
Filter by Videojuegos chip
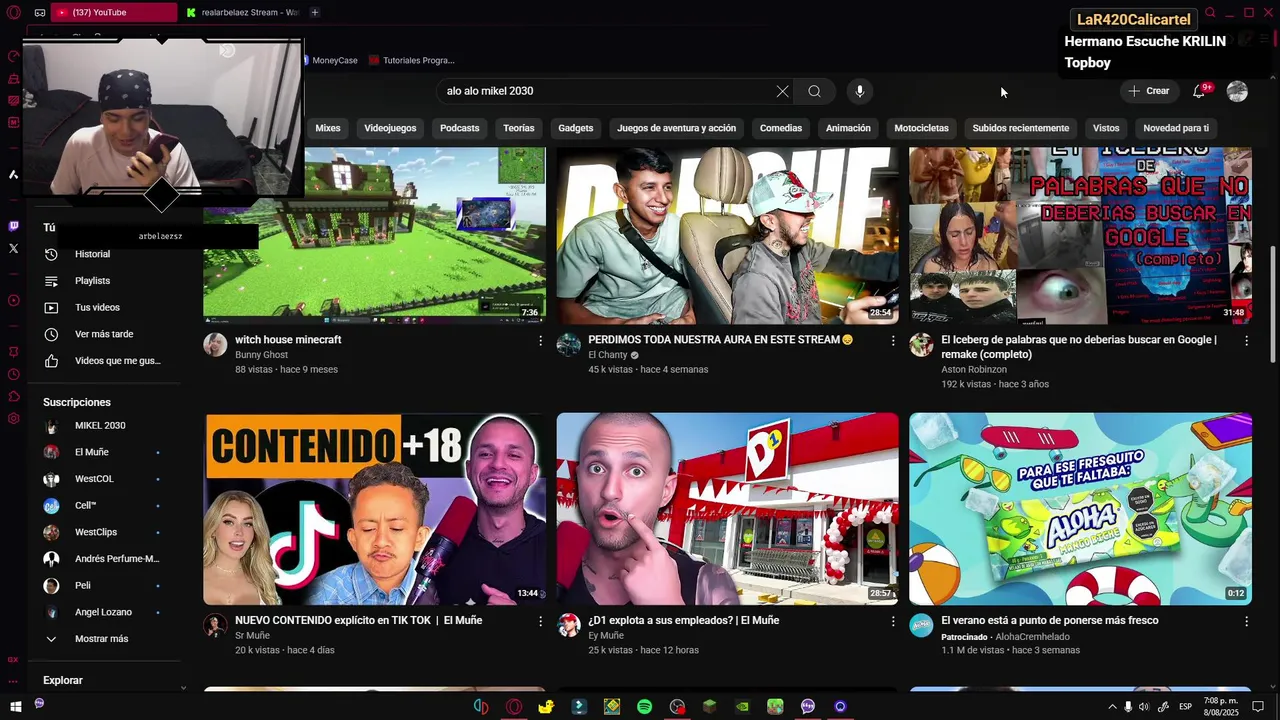[390, 128]
